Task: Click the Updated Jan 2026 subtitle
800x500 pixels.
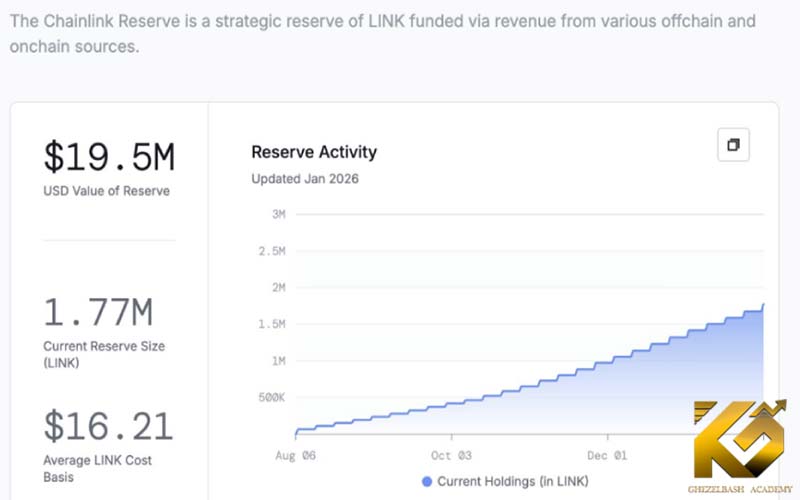Action: tap(304, 179)
